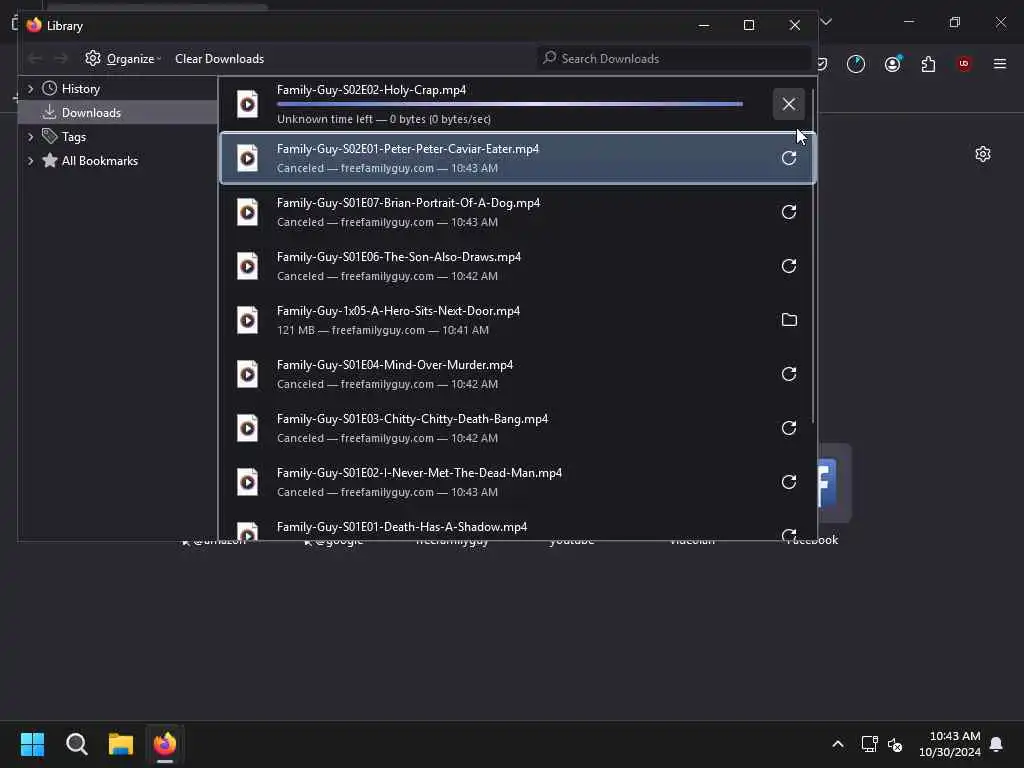Viewport: 1024px width, 768px height.
Task: Select Family-Guy-S02E02-Holy-Crap.mp4 file name
Action: [371, 90]
